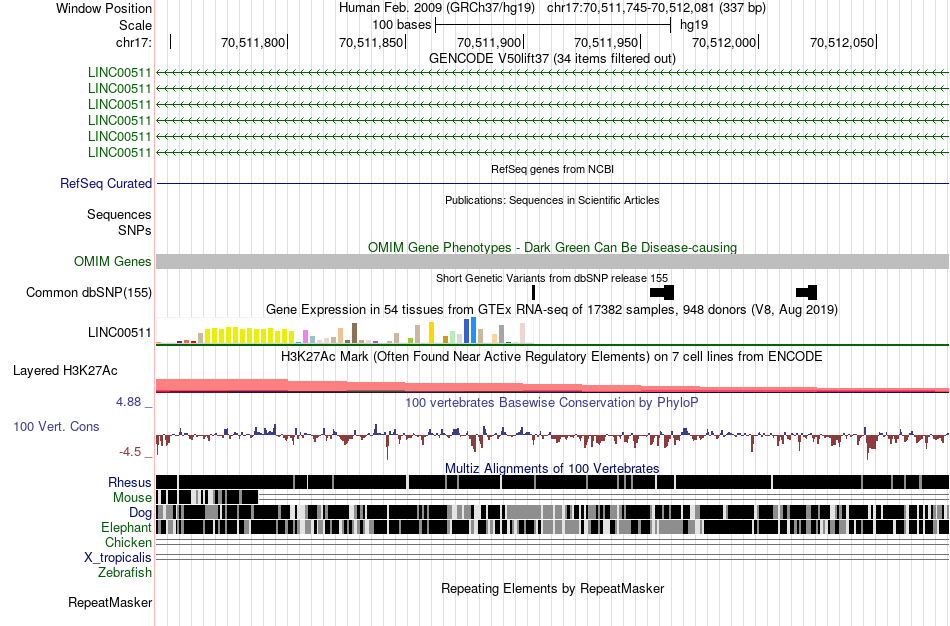Click the RefSeq Curated track label
This screenshot has height=626, width=950.
[106, 183]
